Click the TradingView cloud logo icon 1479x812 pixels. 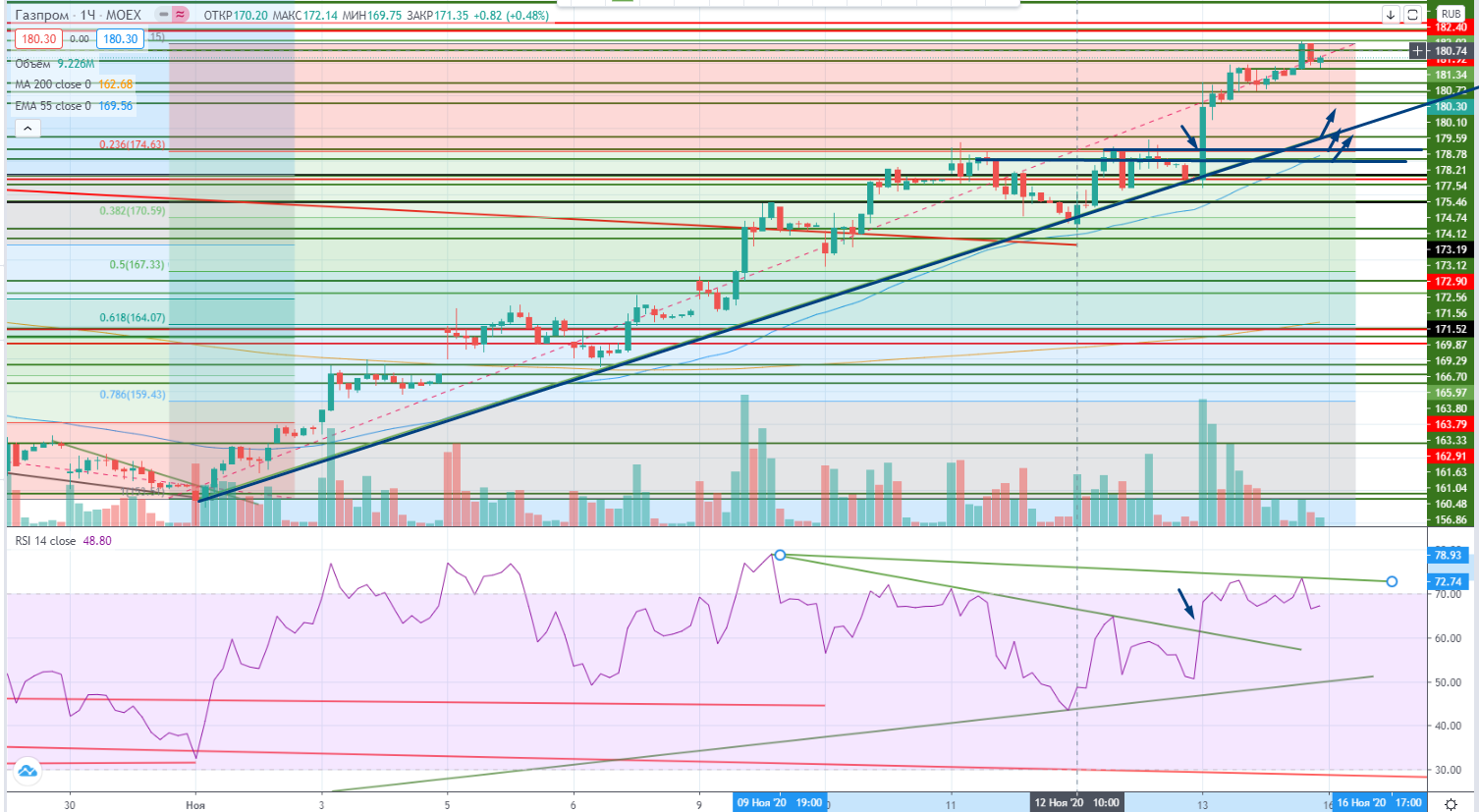click(x=27, y=771)
